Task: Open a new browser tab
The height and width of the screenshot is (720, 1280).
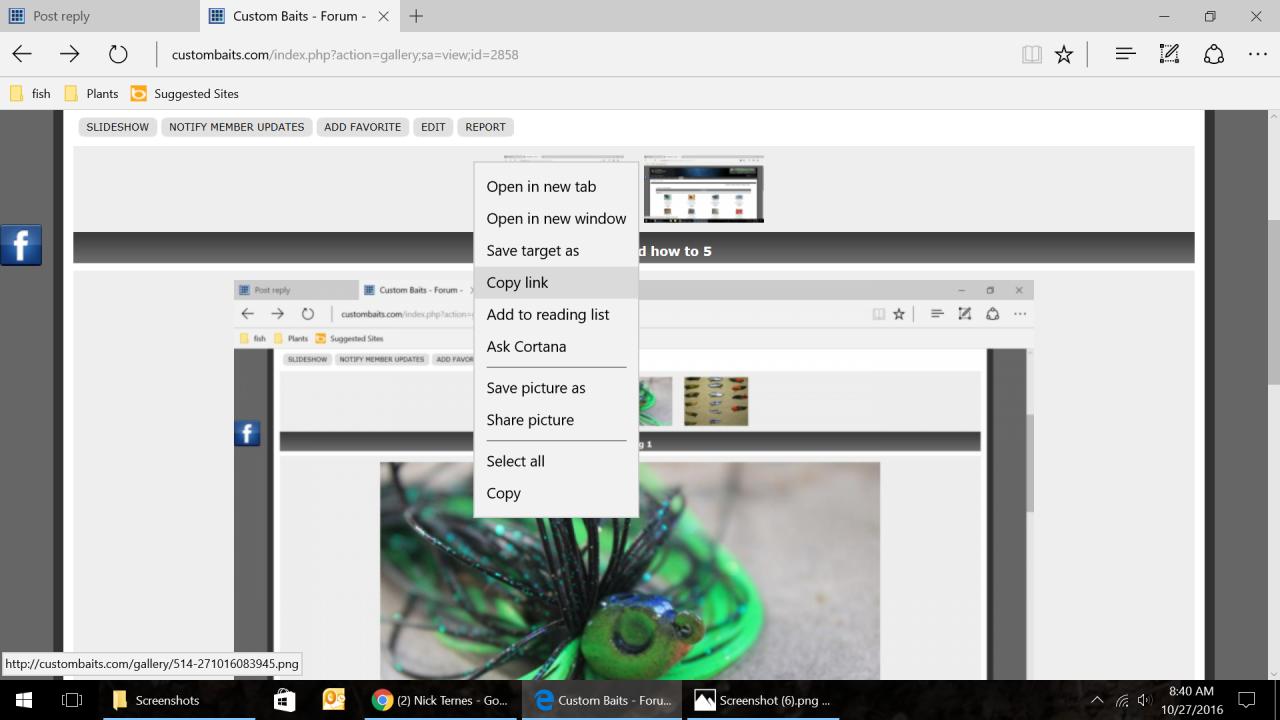Action: 416,16
